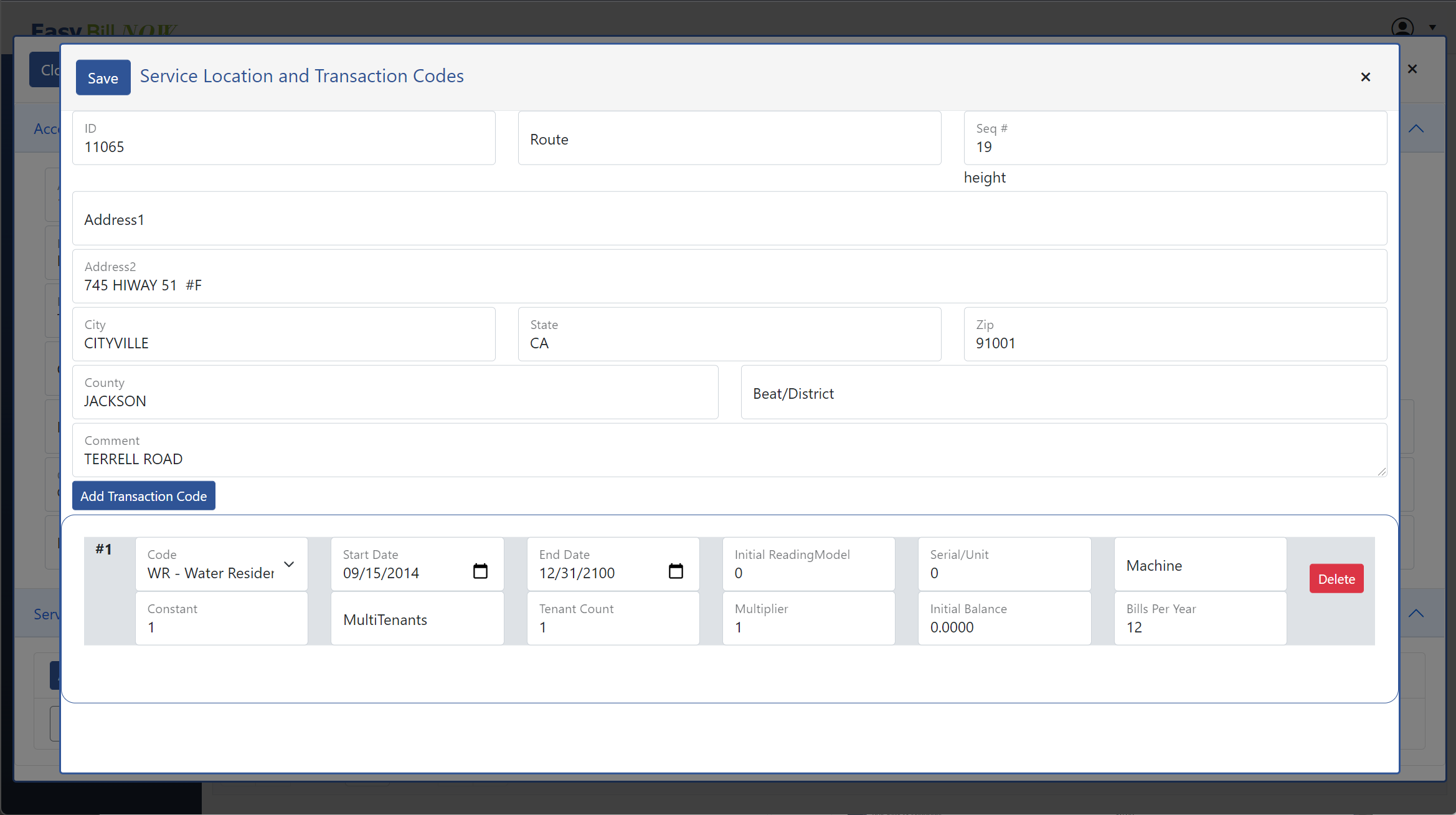Click the Route input field
Viewport: 1456px width, 815px height.
(729, 139)
